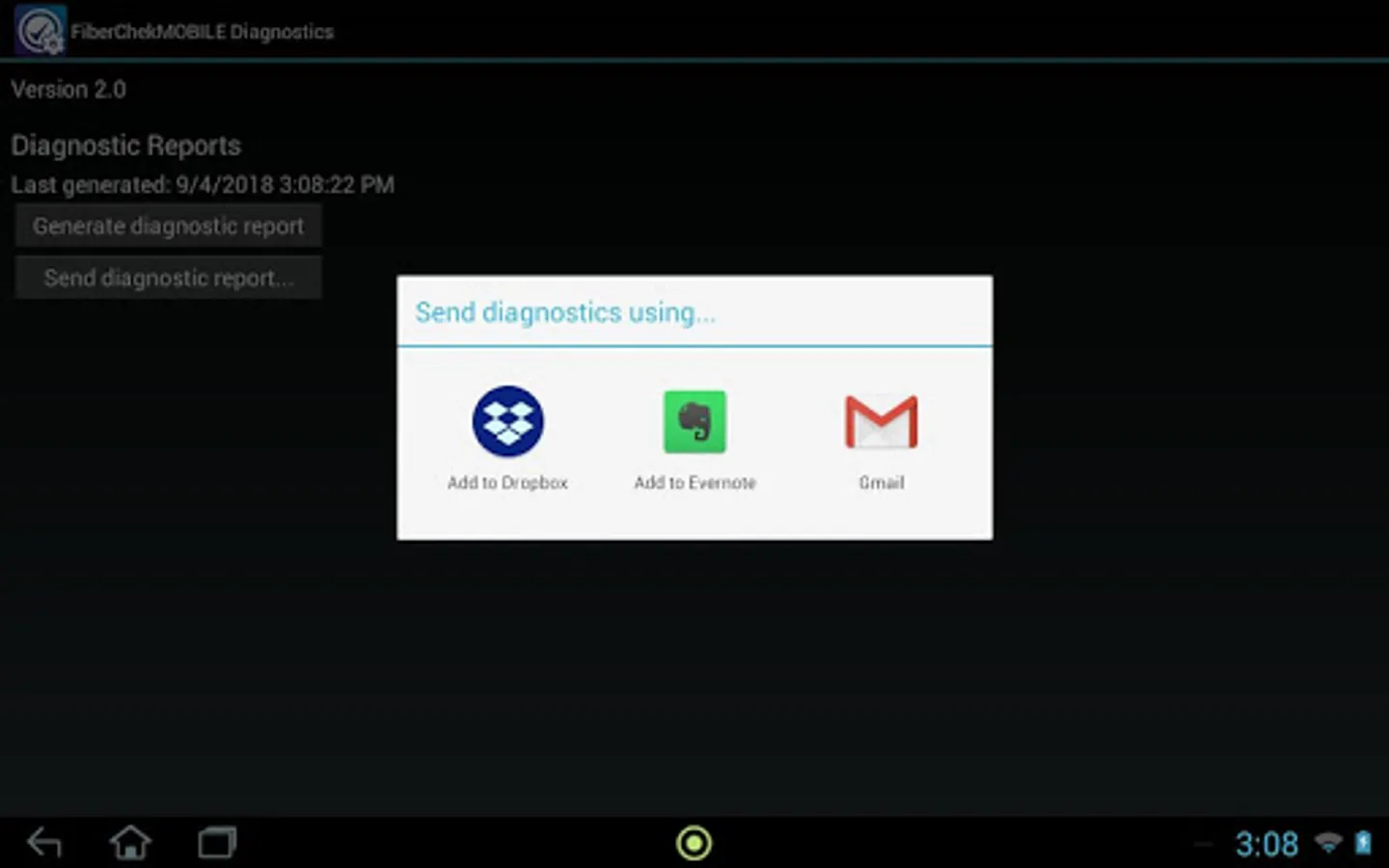
Task: Share report via the Dropbox icon
Action: 507,421
